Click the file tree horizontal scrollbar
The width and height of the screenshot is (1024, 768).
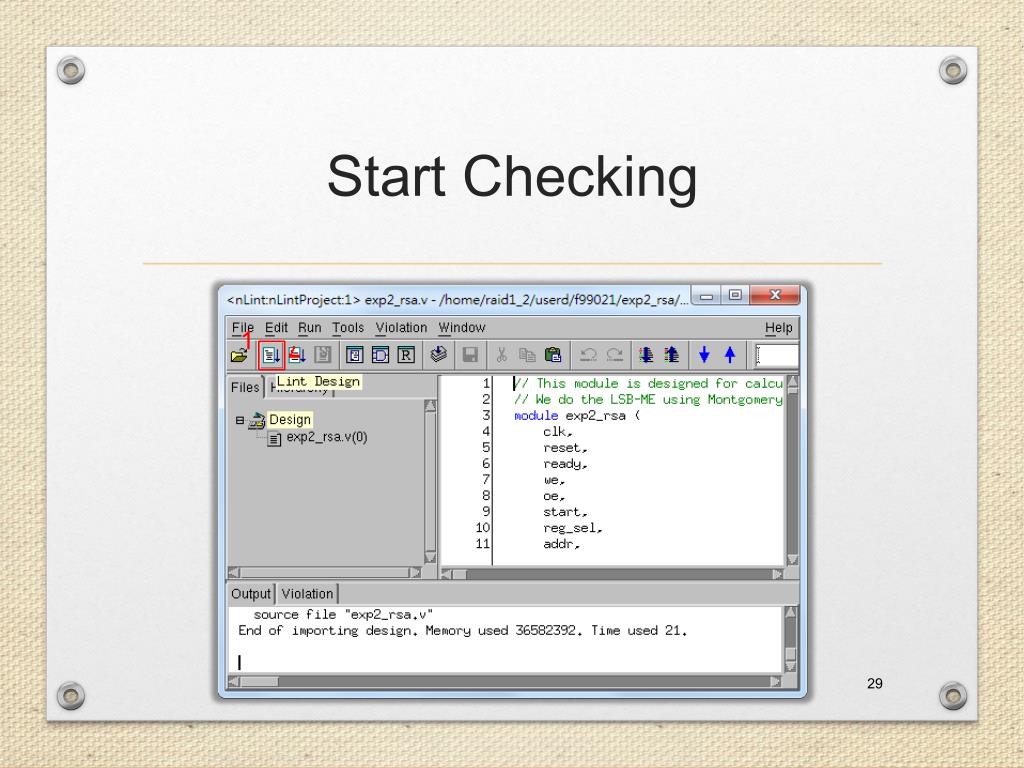tap(324, 573)
